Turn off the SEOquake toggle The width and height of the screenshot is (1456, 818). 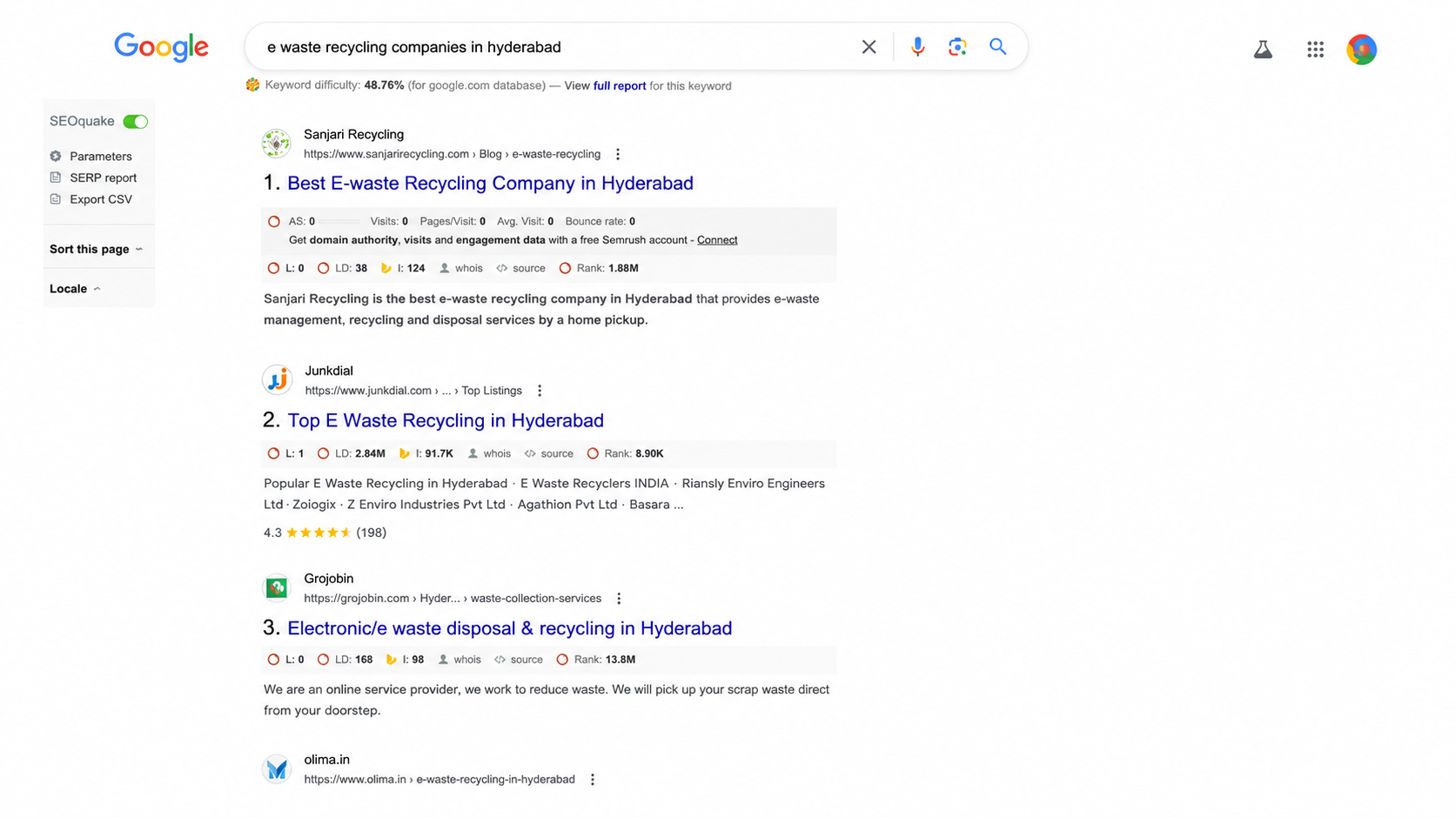[x=136, y=122]
